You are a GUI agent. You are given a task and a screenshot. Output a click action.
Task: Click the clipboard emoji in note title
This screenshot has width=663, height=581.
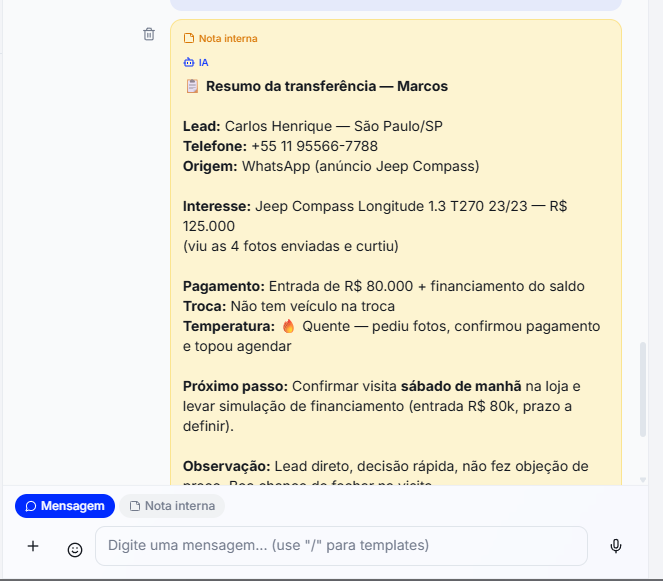(x=192, y=86)
